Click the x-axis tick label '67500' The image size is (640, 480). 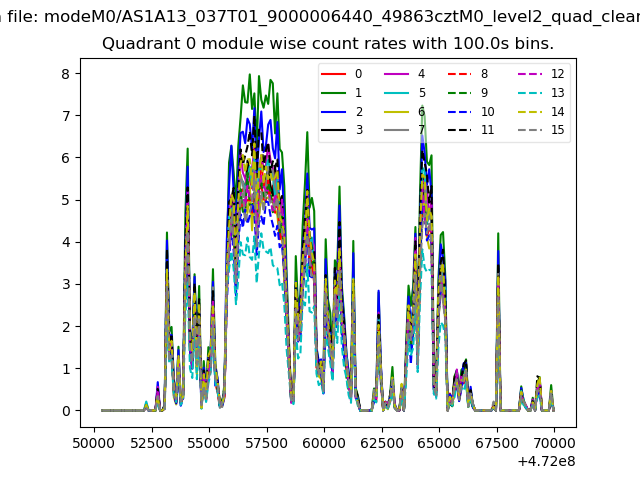pos(497,443)
